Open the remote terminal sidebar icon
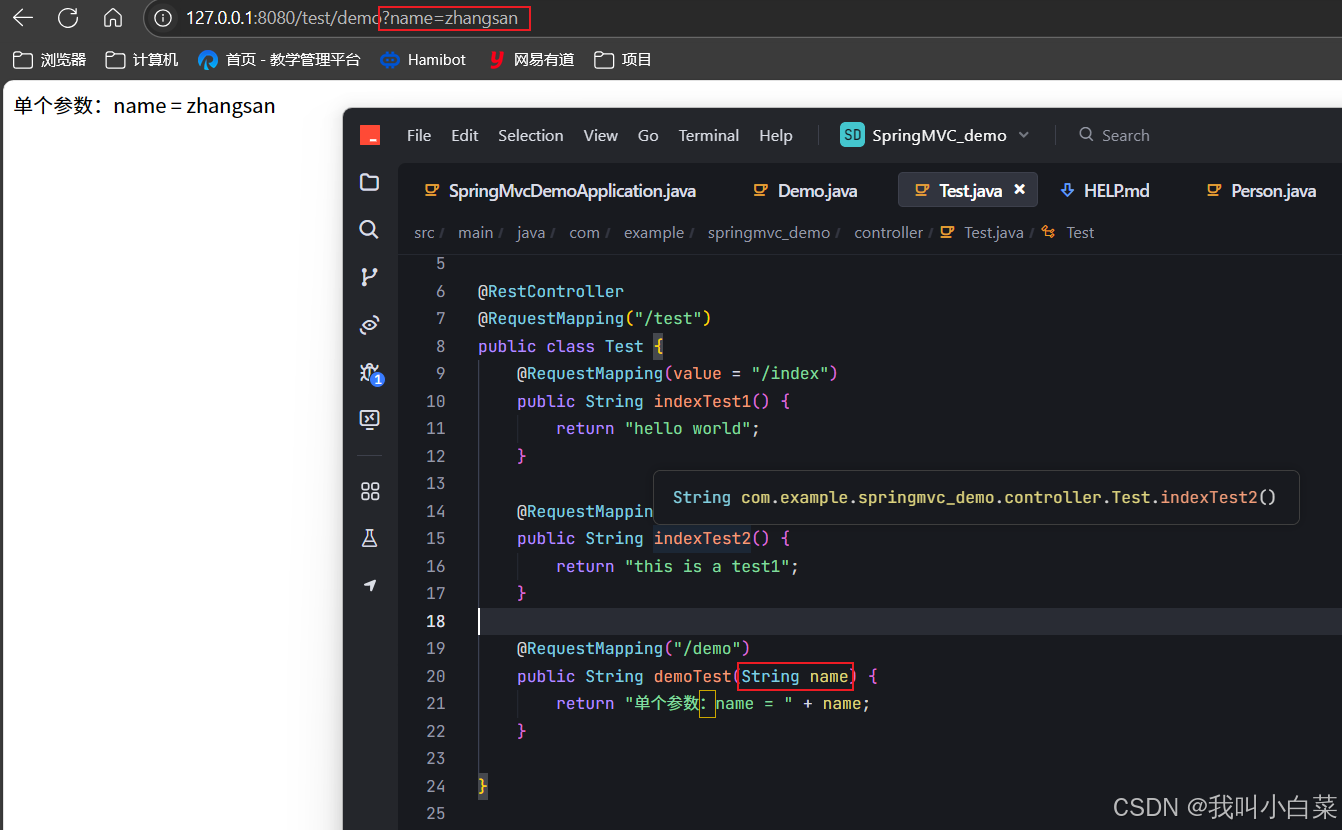The height and width of the screenshot is (830, 1342). (x=370, y=419)
